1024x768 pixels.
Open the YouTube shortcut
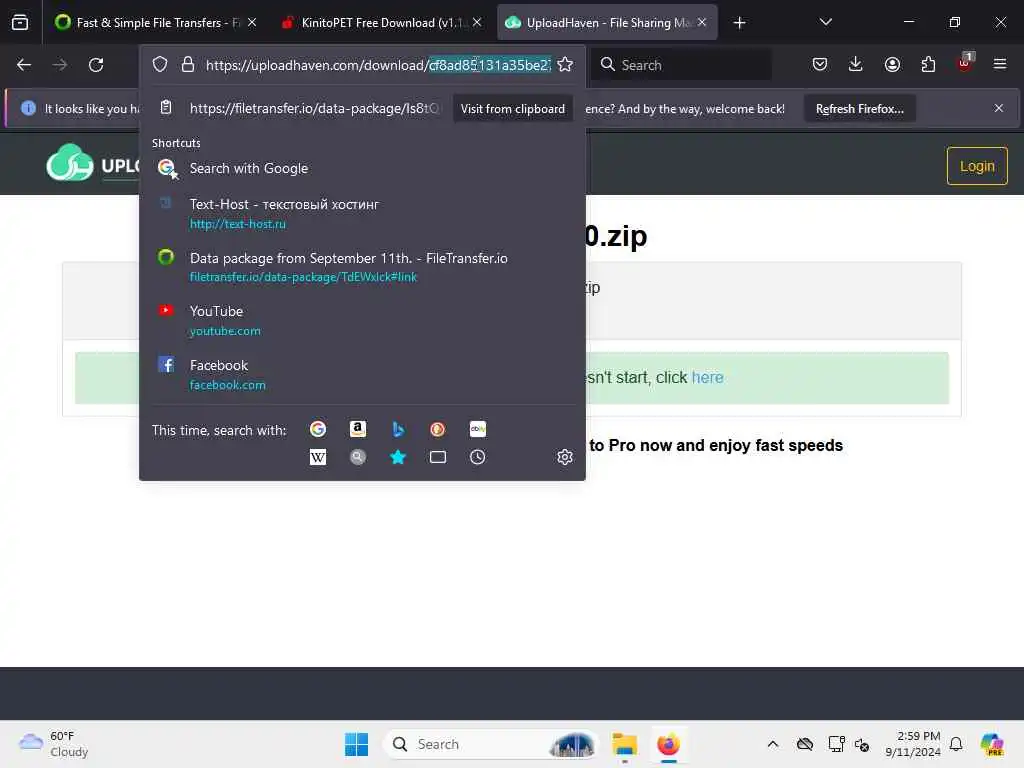pyautogui.click(x=362, y=321)
